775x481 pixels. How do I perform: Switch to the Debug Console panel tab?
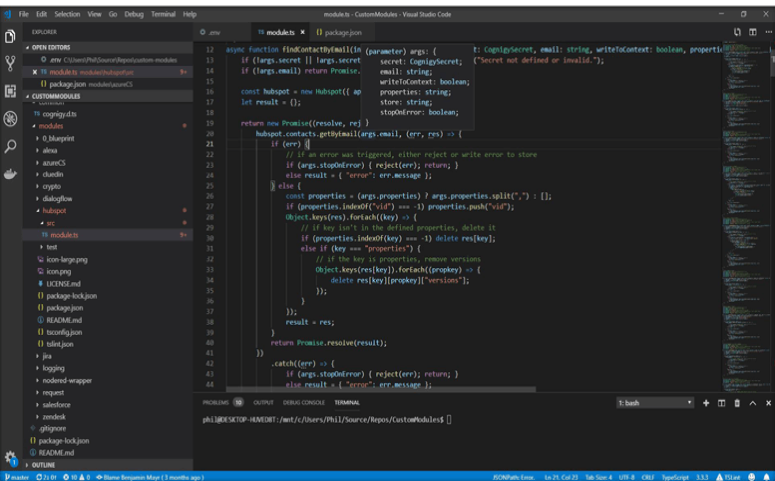[305, 403]
